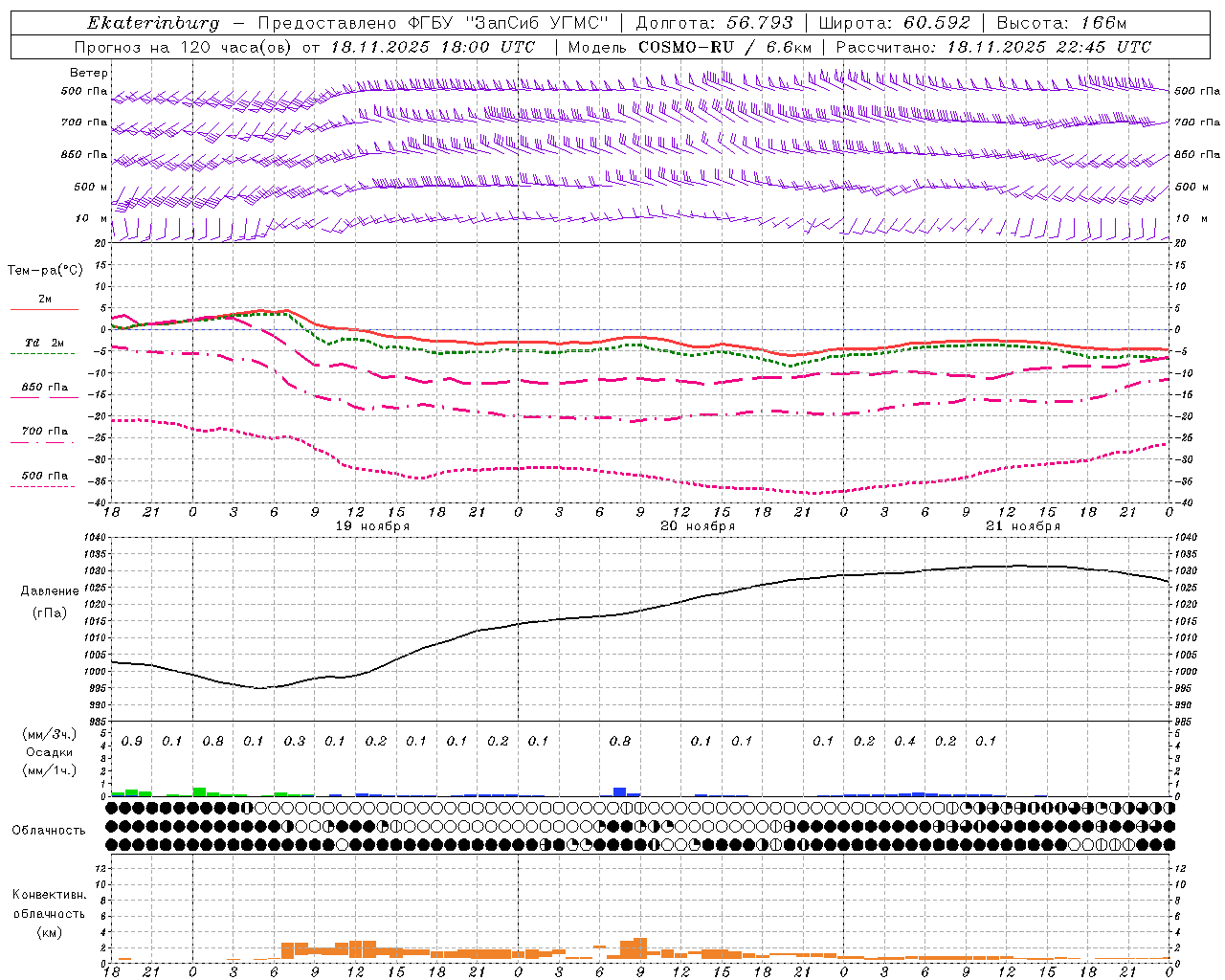Click the (мм/1ч.) precipitation unit label
Viewport: 1225px width, 980px height.
[50, 770]
